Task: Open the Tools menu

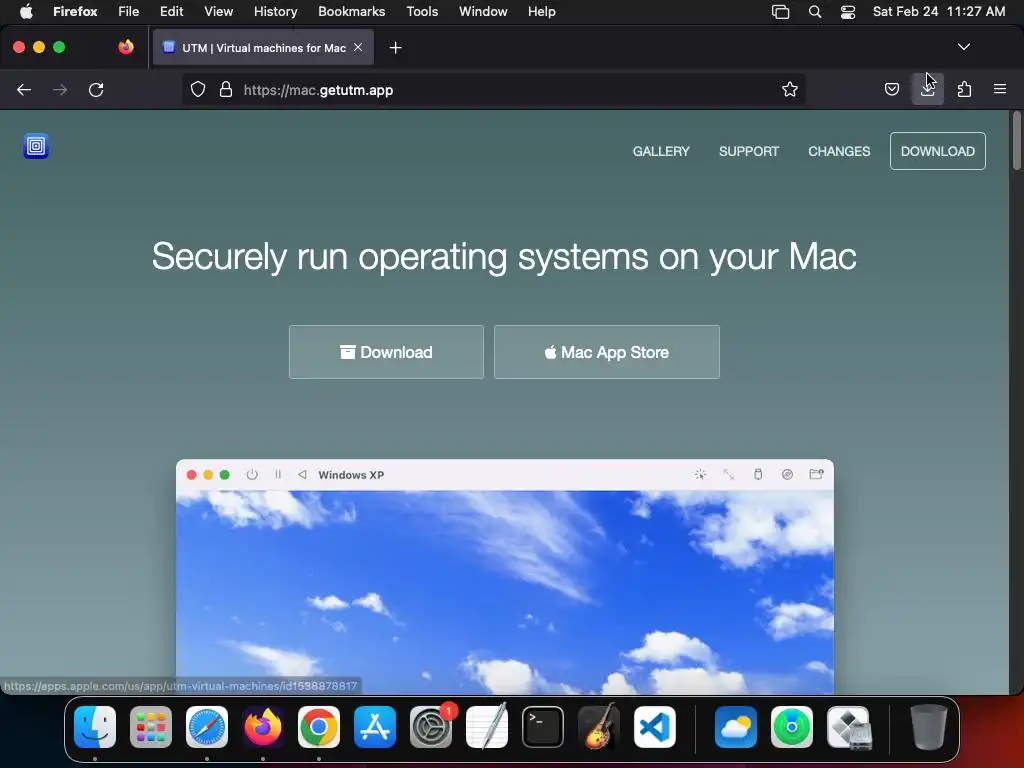Action: coord(422,11)
